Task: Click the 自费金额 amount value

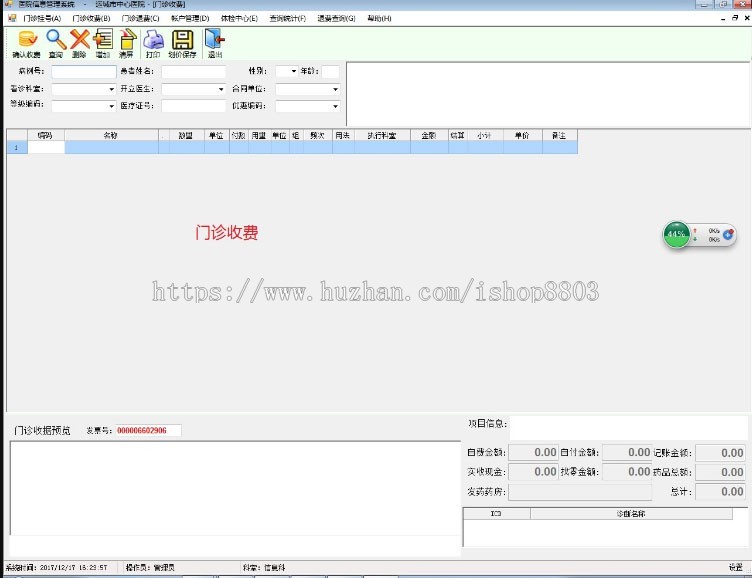Action: click(532, 452)
